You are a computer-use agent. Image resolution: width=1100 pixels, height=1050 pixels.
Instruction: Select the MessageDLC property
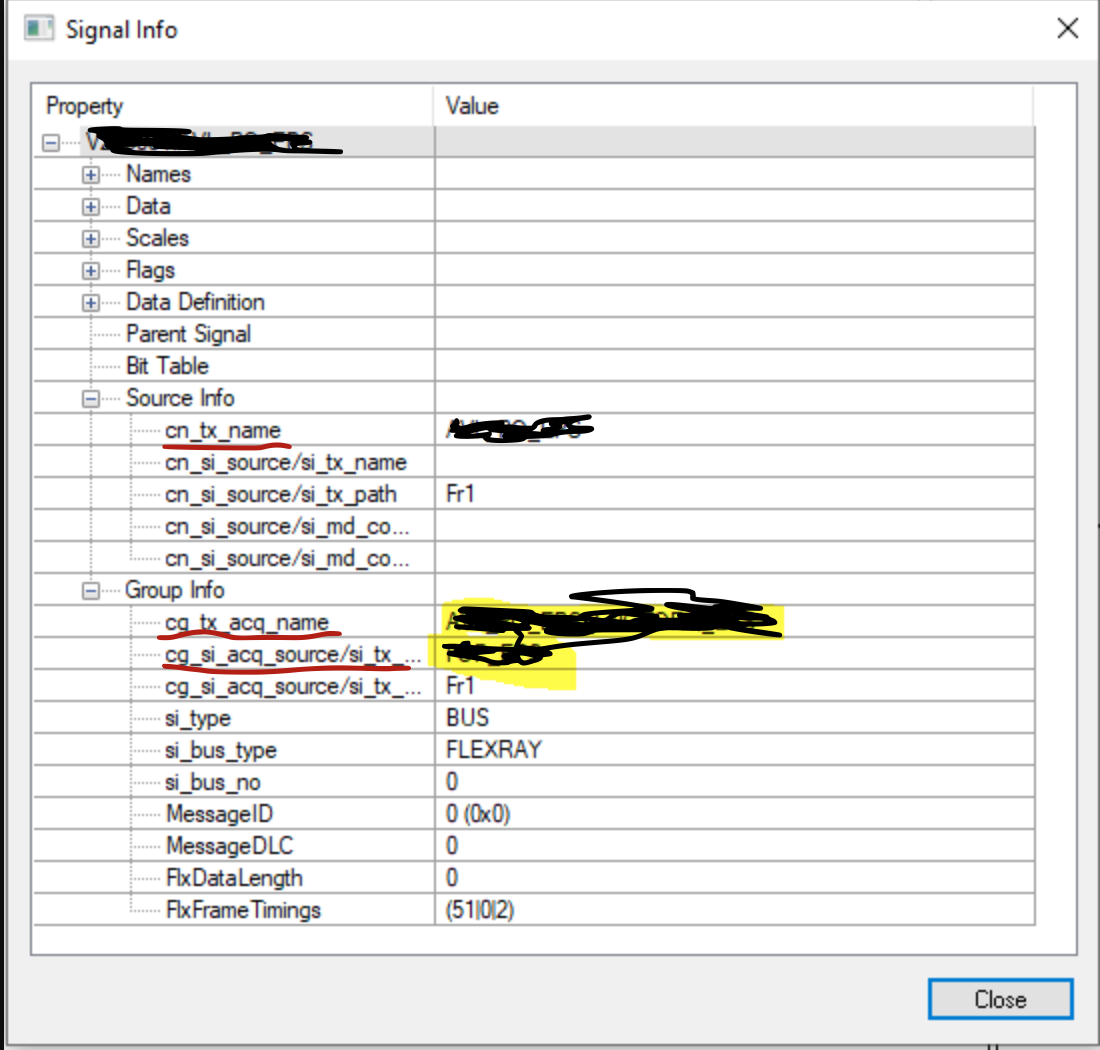[x=229, y=846]
